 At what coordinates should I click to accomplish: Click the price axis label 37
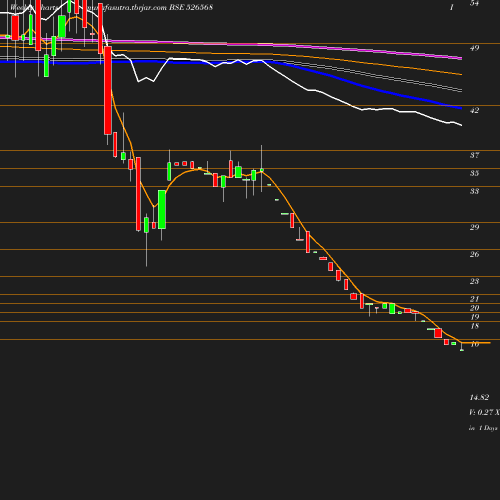pos(474,155)
